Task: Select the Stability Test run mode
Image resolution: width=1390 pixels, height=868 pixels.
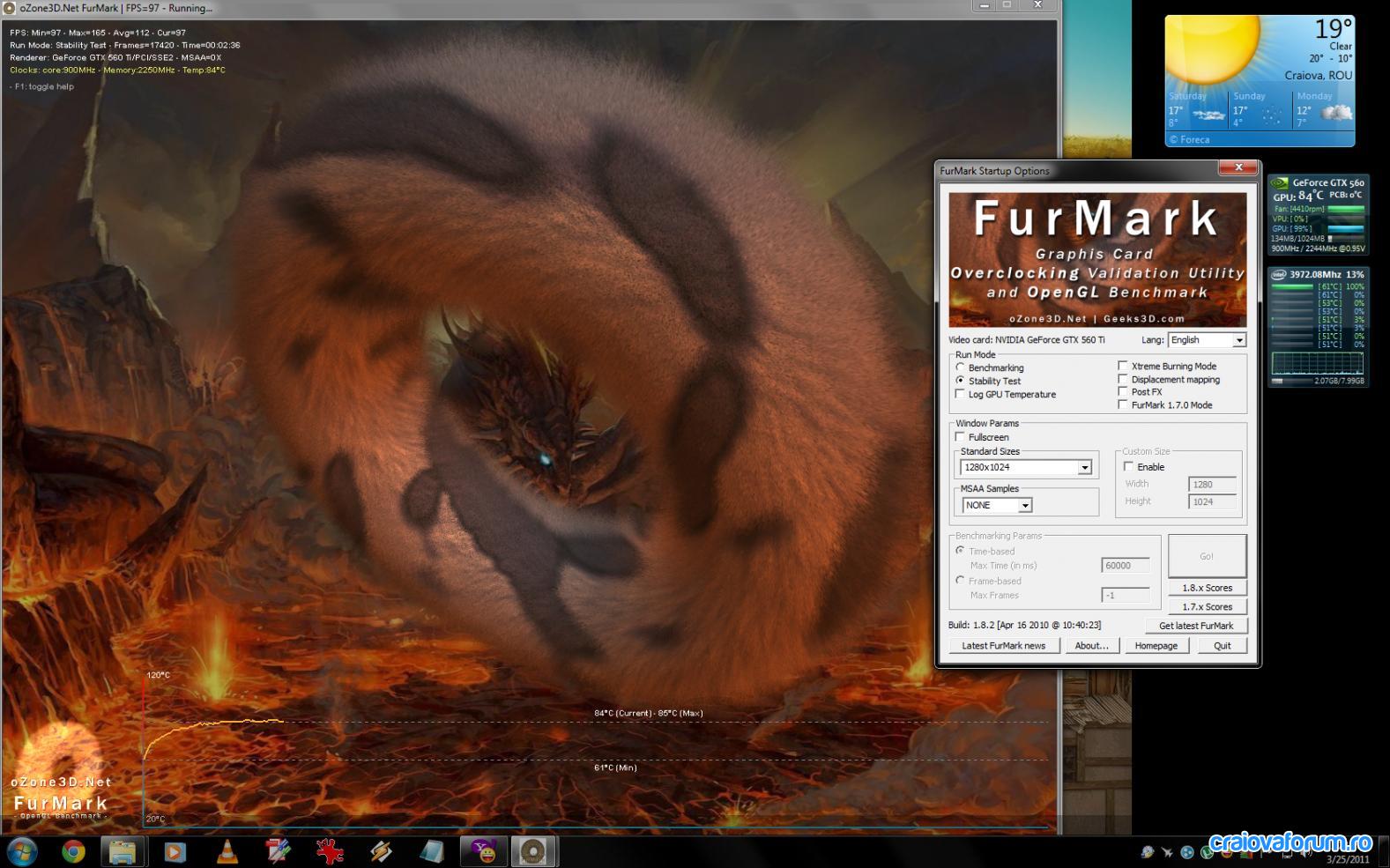Action: coord(960,381)
